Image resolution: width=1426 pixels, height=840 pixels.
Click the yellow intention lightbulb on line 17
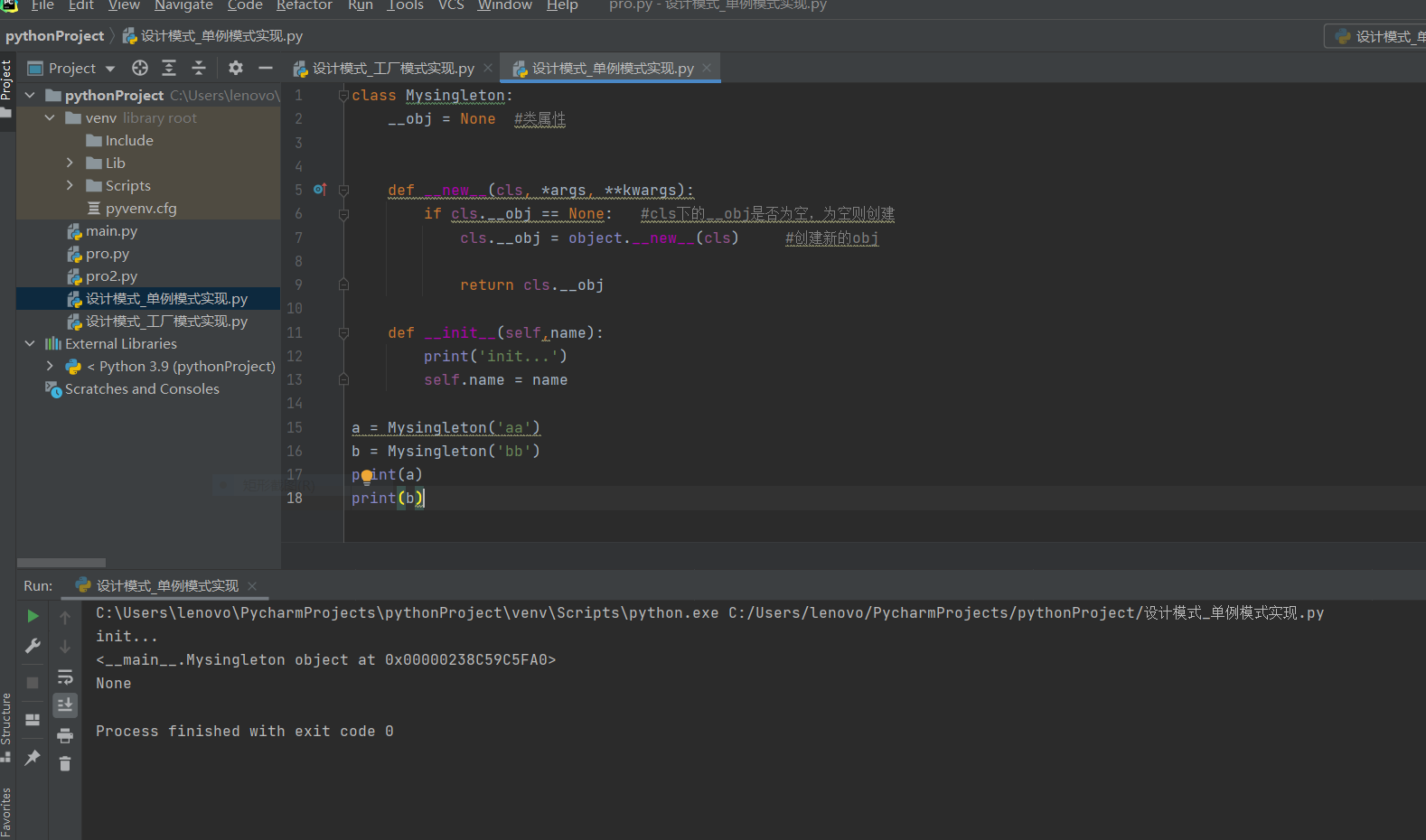point(367,476)
